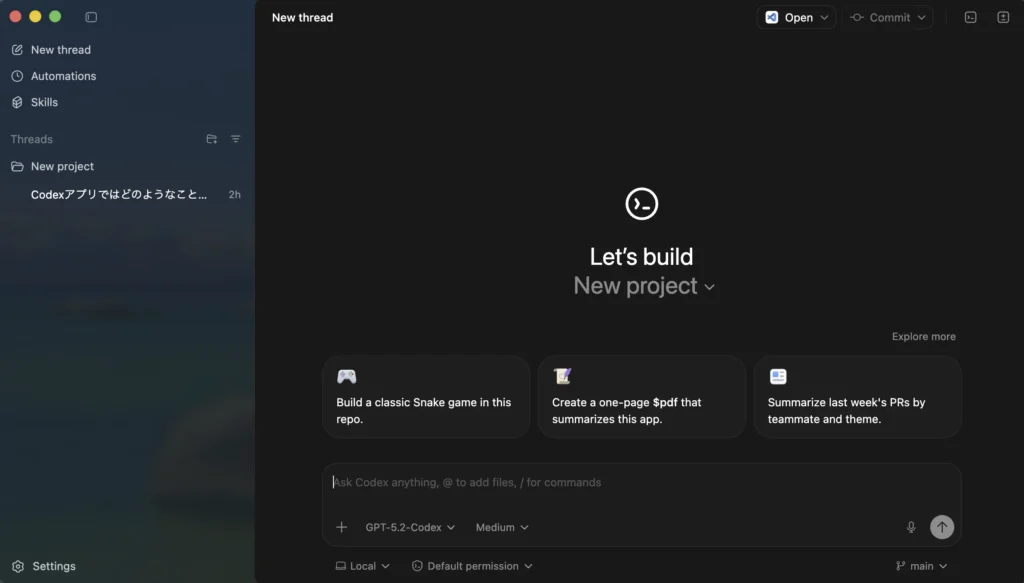Click the Explore more link
The image size is (1024, 583).
point(923,337)
